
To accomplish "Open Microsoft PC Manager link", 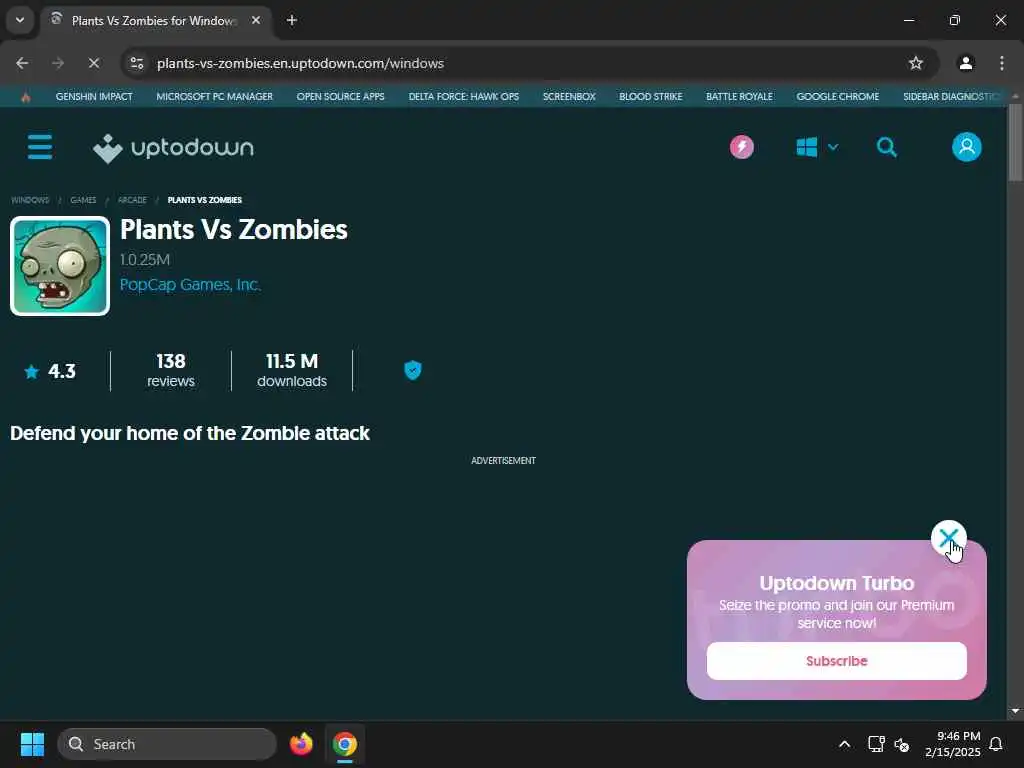I will point(214,97).
